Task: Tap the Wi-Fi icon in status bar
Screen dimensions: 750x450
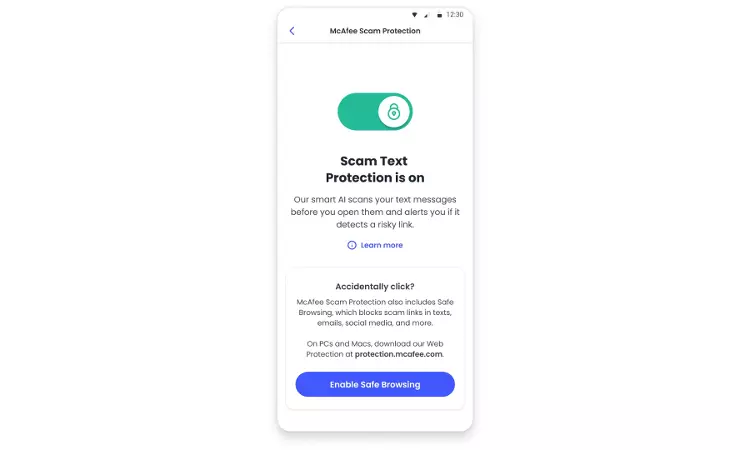Action: pyautogui.click(x=415, y=15)
